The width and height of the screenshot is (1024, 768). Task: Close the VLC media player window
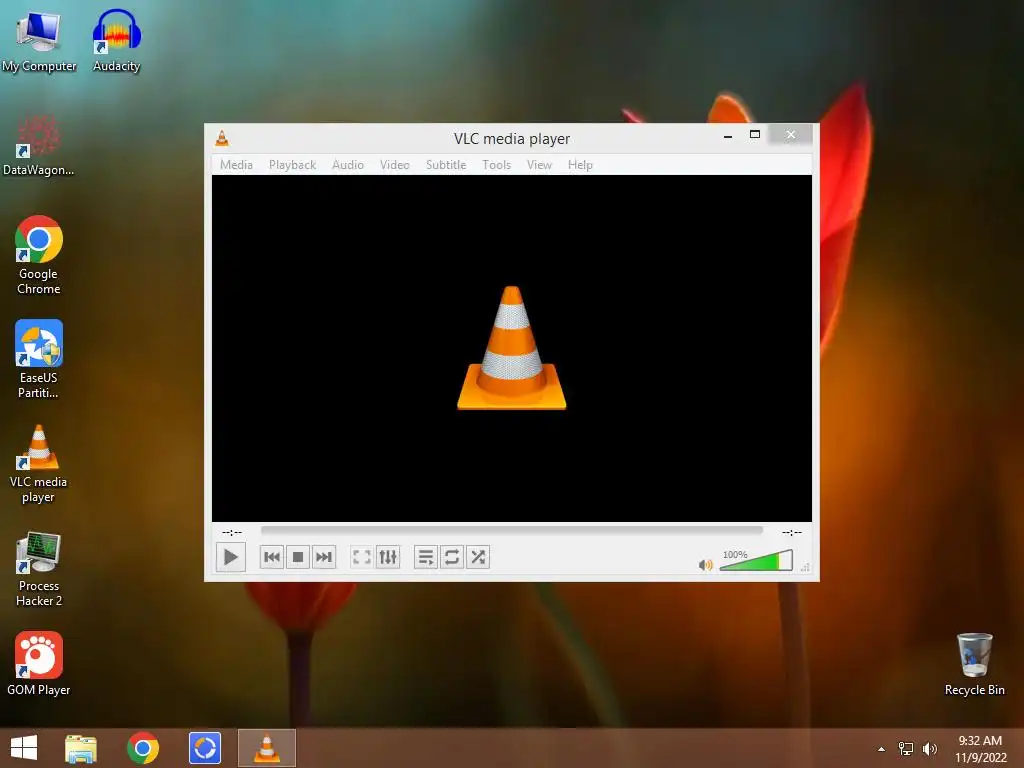(791, 135)
